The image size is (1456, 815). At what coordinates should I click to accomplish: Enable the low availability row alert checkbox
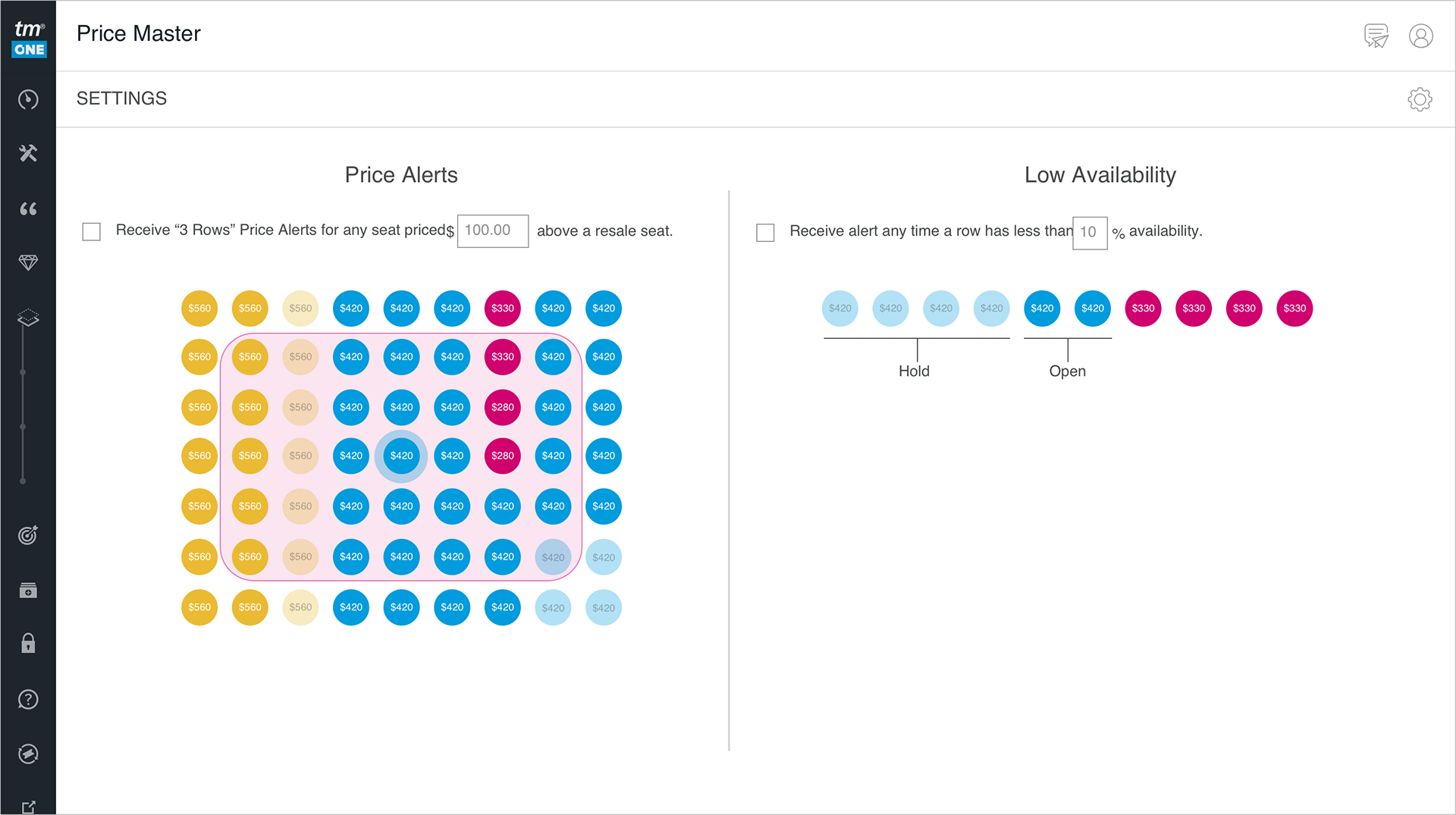(765, 232)
